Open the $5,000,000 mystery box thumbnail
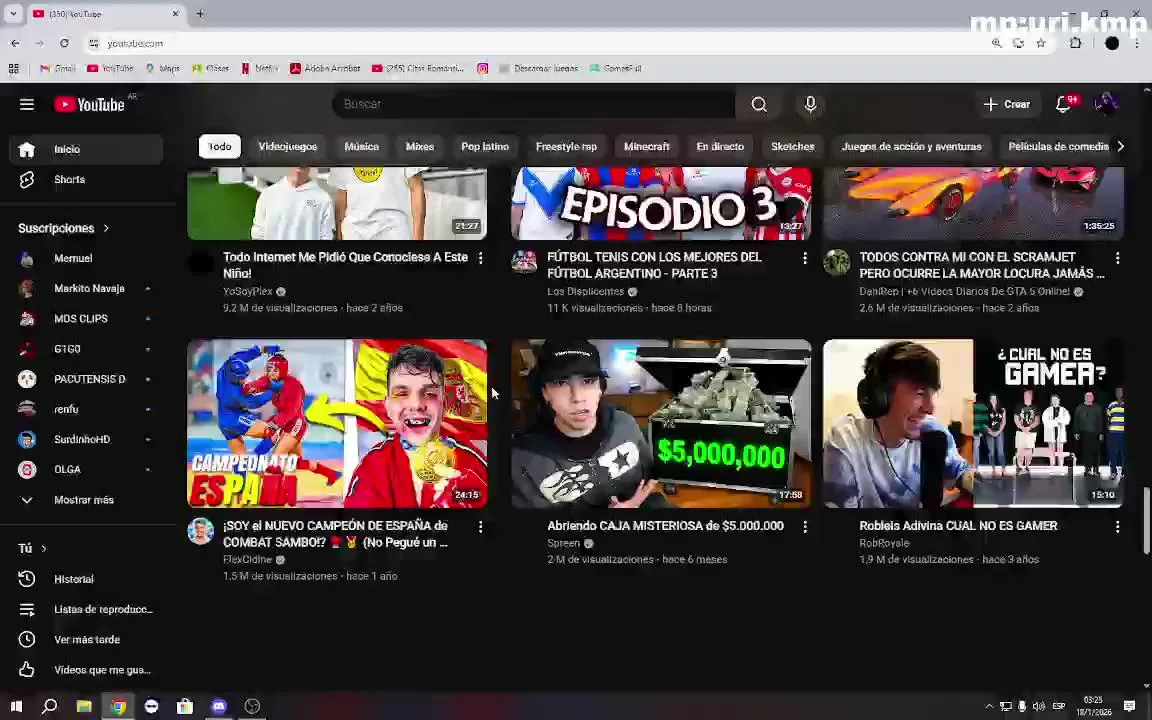1152x720 pixels. click(661, 423)
